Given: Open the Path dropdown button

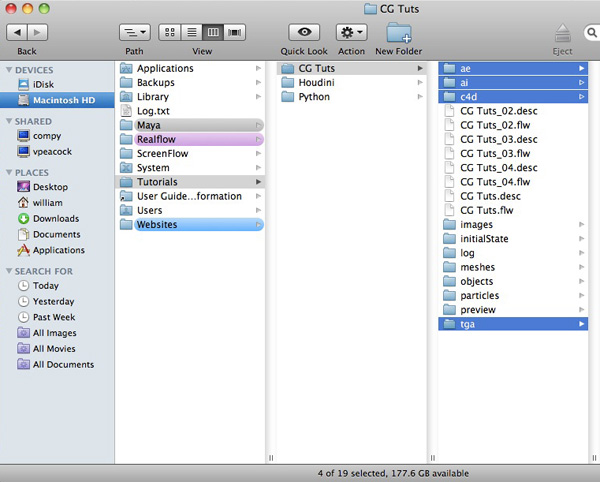Looking at the screenshot, I should click(x=135, y=32).
